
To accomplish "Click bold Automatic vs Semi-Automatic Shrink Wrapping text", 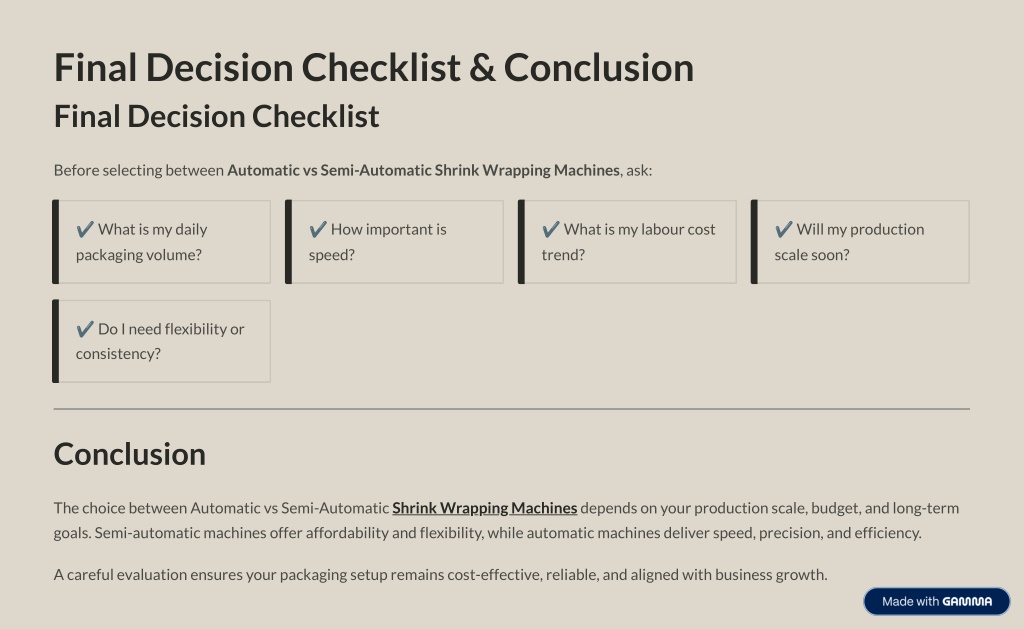I will coord(423,170).
